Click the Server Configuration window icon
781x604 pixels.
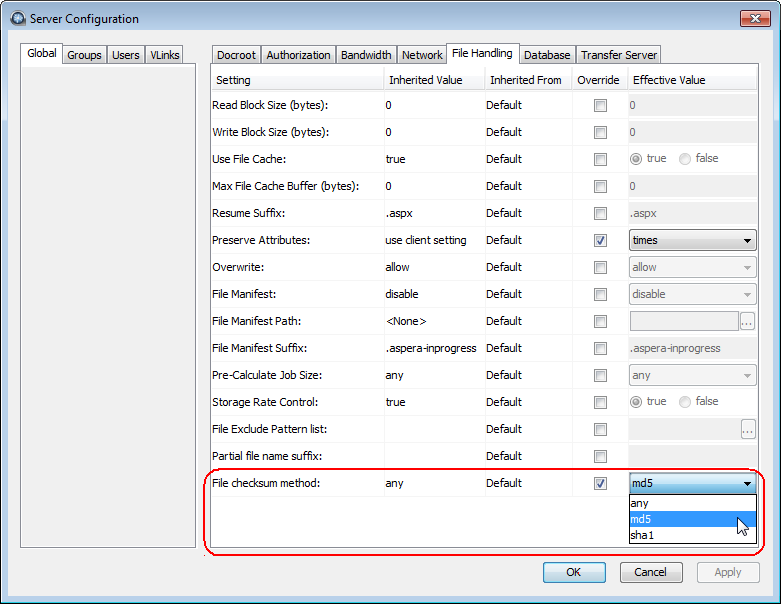pos(17,18)
